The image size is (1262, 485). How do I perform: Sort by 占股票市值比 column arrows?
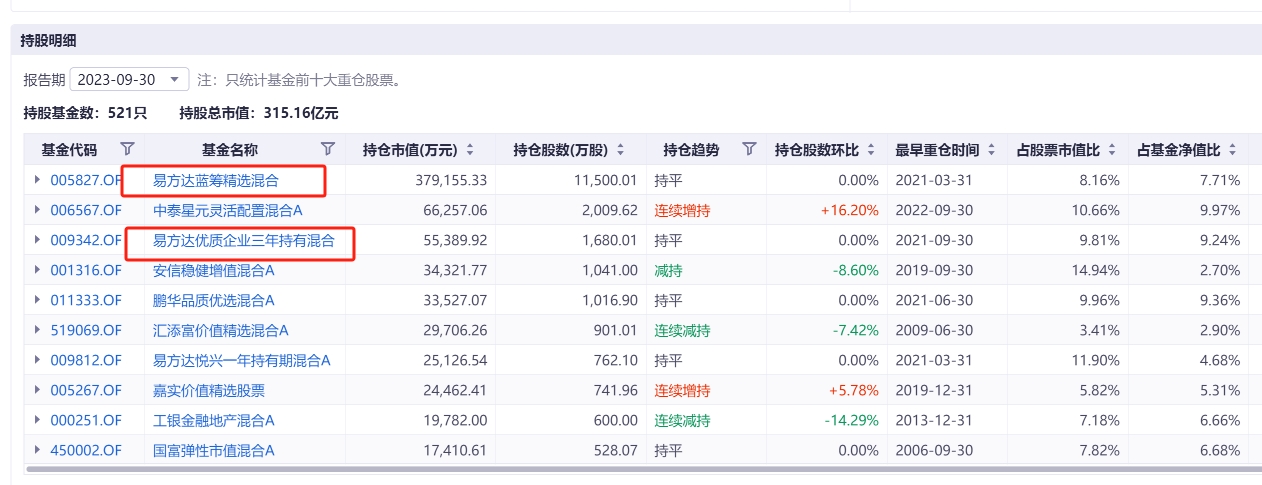[1112, 150]
